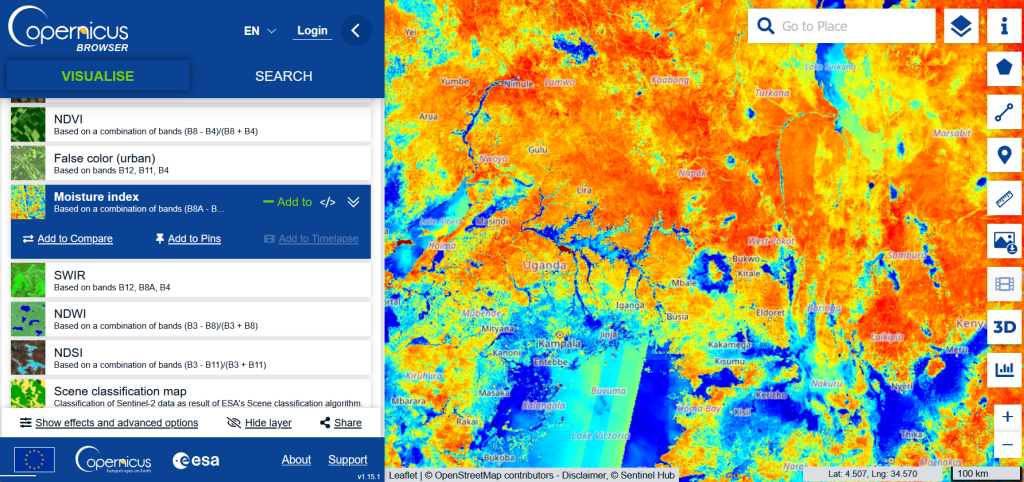Activate the point of interest marker tool
1024x482 pixels.
coord(1004,156)
